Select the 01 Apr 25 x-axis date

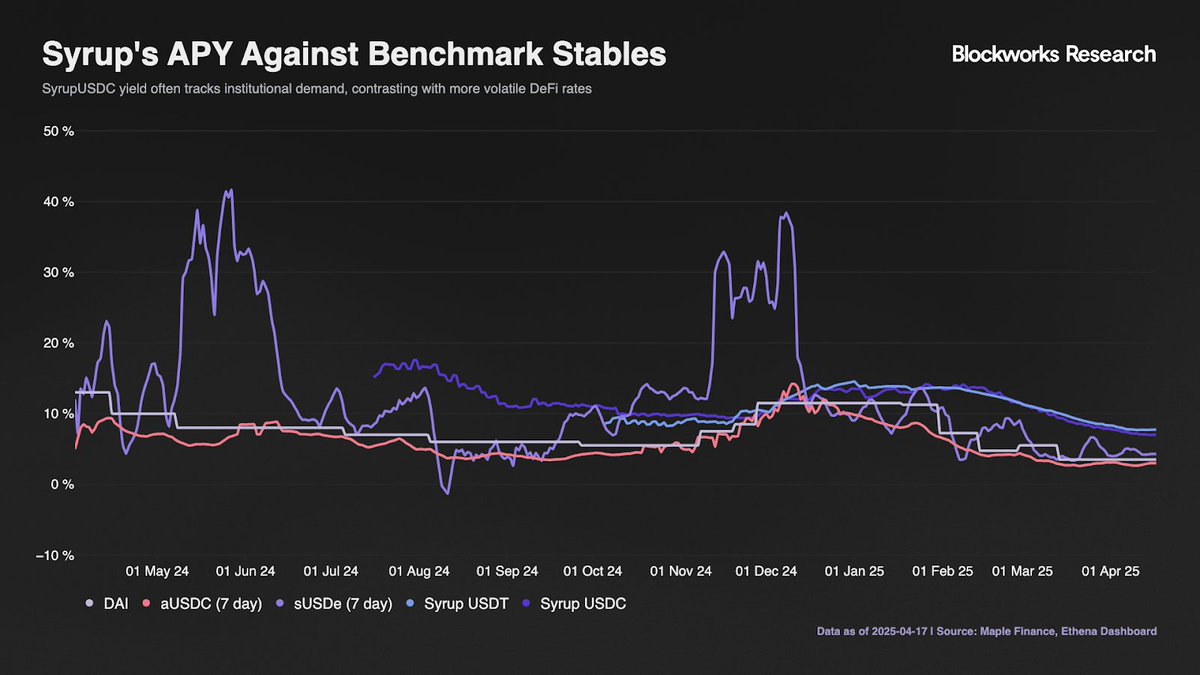point(1112,572)
